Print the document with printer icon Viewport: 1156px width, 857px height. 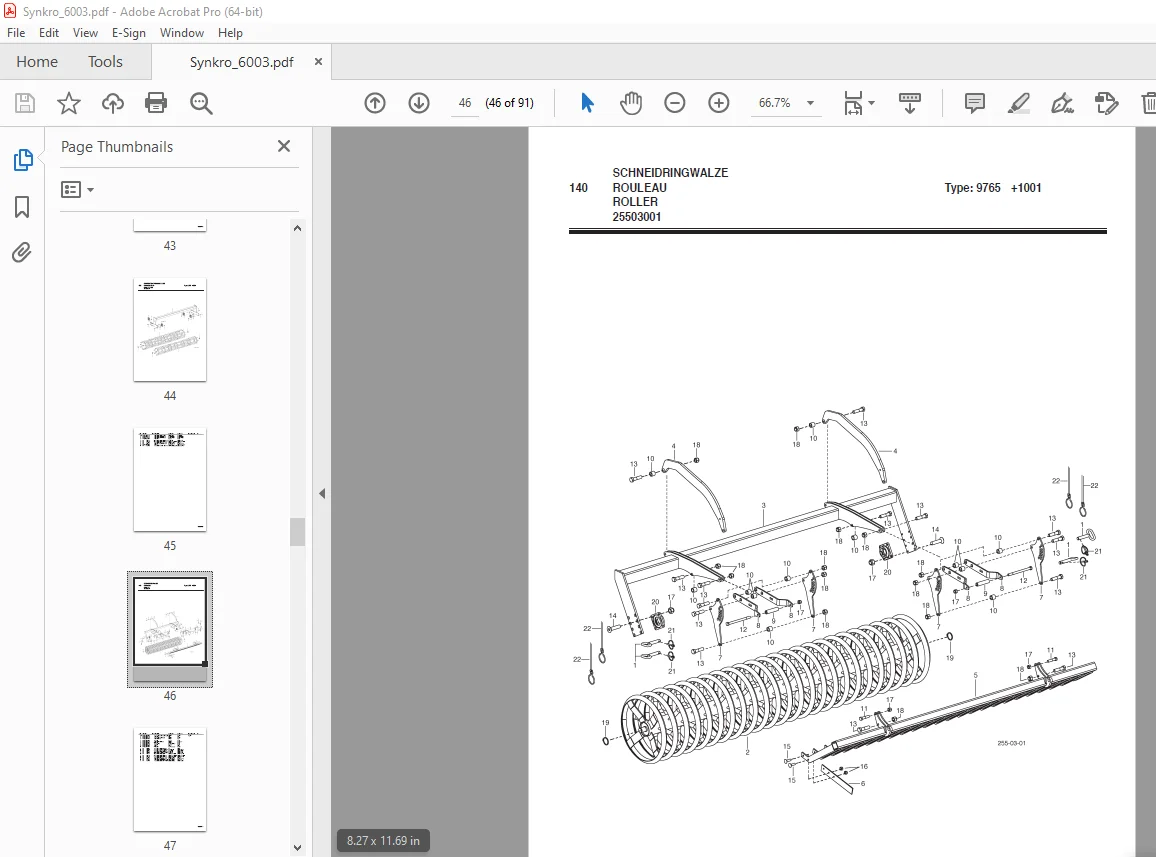pos(156,103)
